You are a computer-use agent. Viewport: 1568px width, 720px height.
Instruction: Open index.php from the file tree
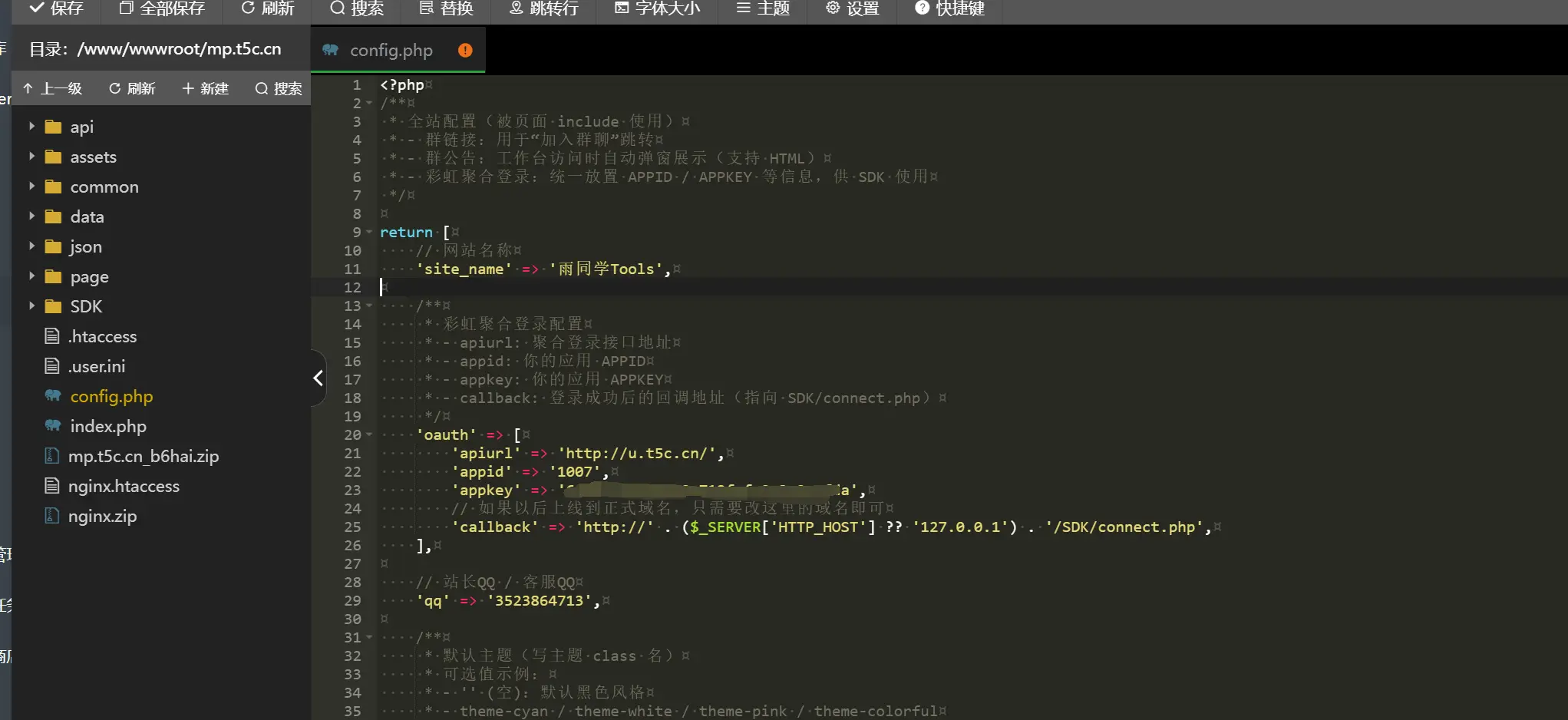pos(107,426)
